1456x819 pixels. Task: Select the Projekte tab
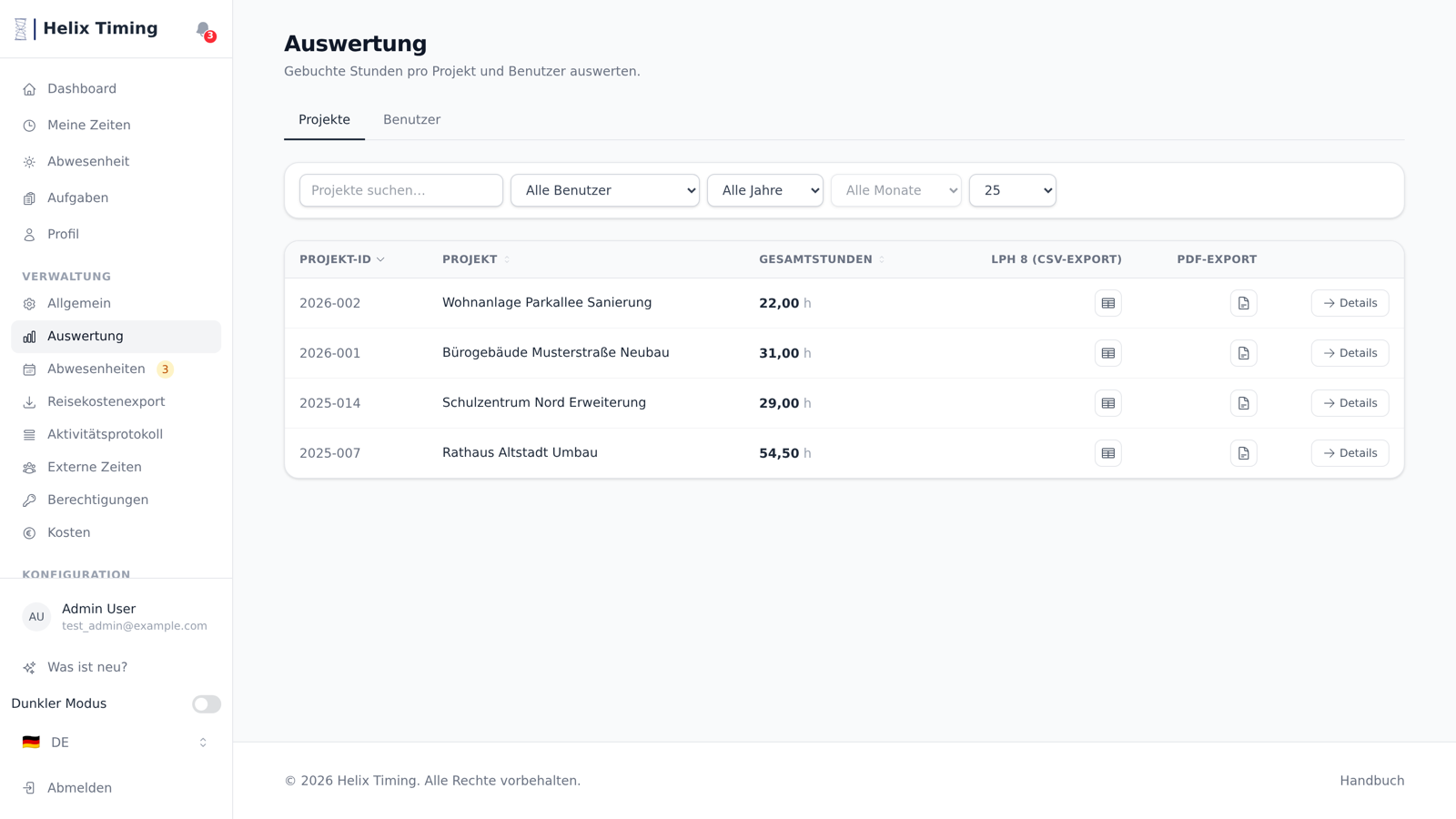click(324, 120)
